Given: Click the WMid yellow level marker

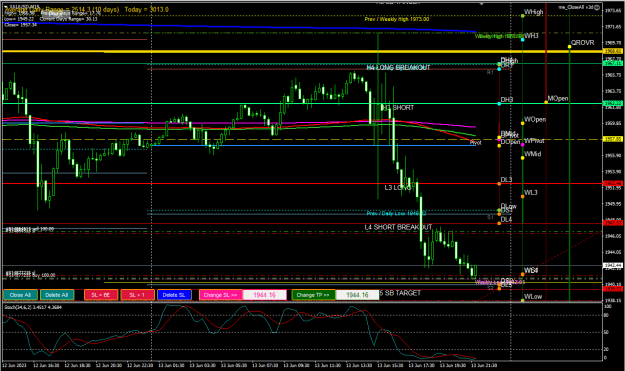Looking at the screenshot, I should click(523, 158).
